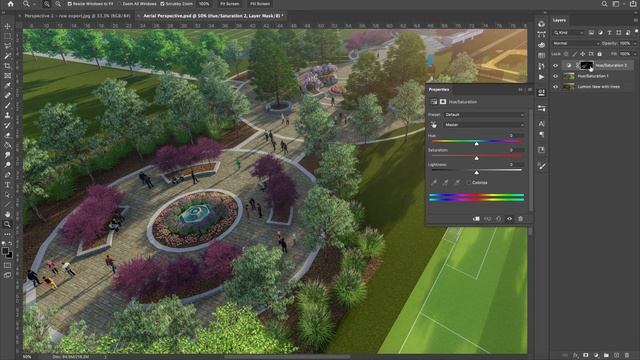Choose Zoom In mode in options bar

tap(47, 4)
